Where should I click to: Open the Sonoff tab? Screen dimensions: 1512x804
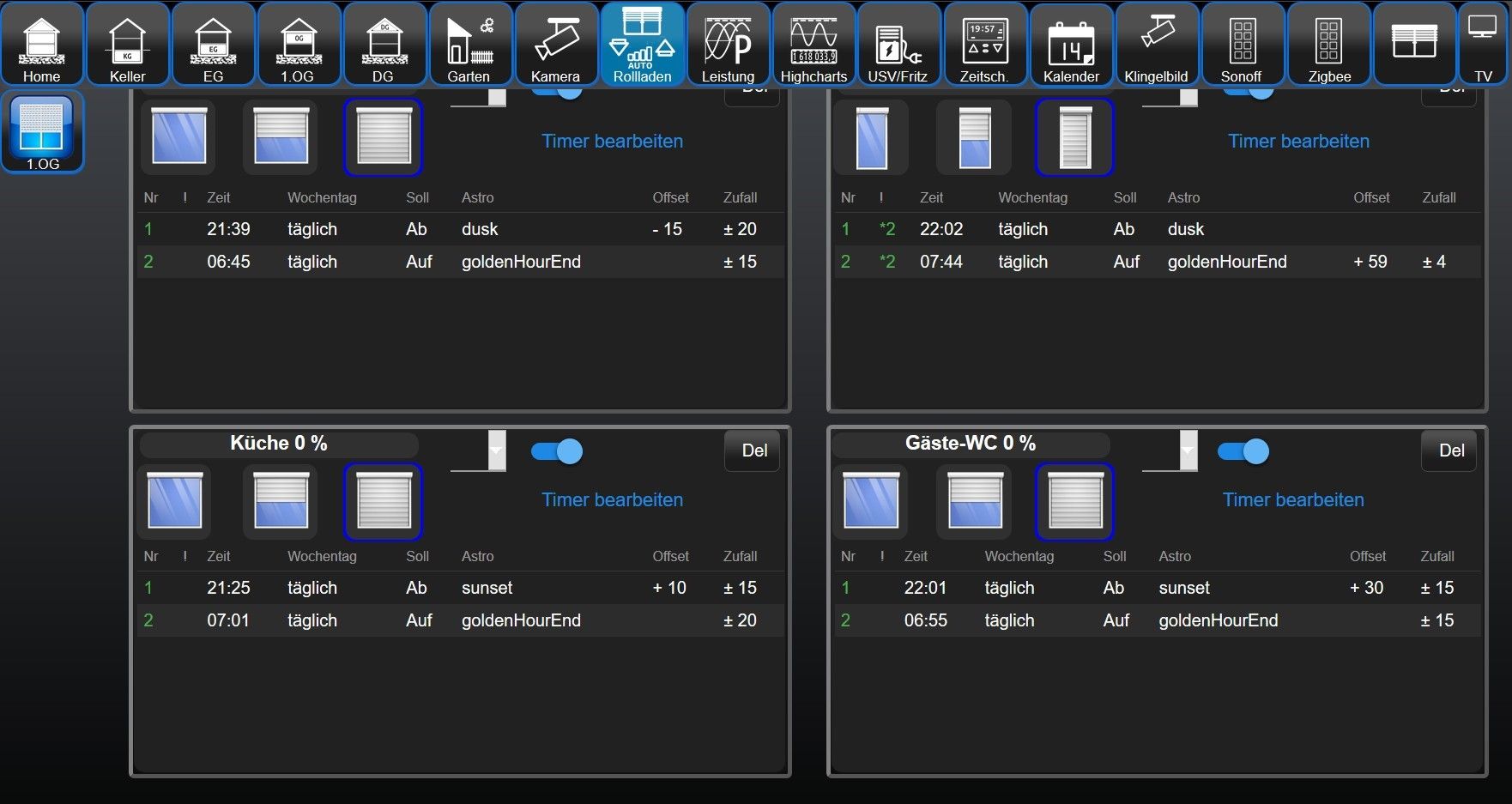1243,44
